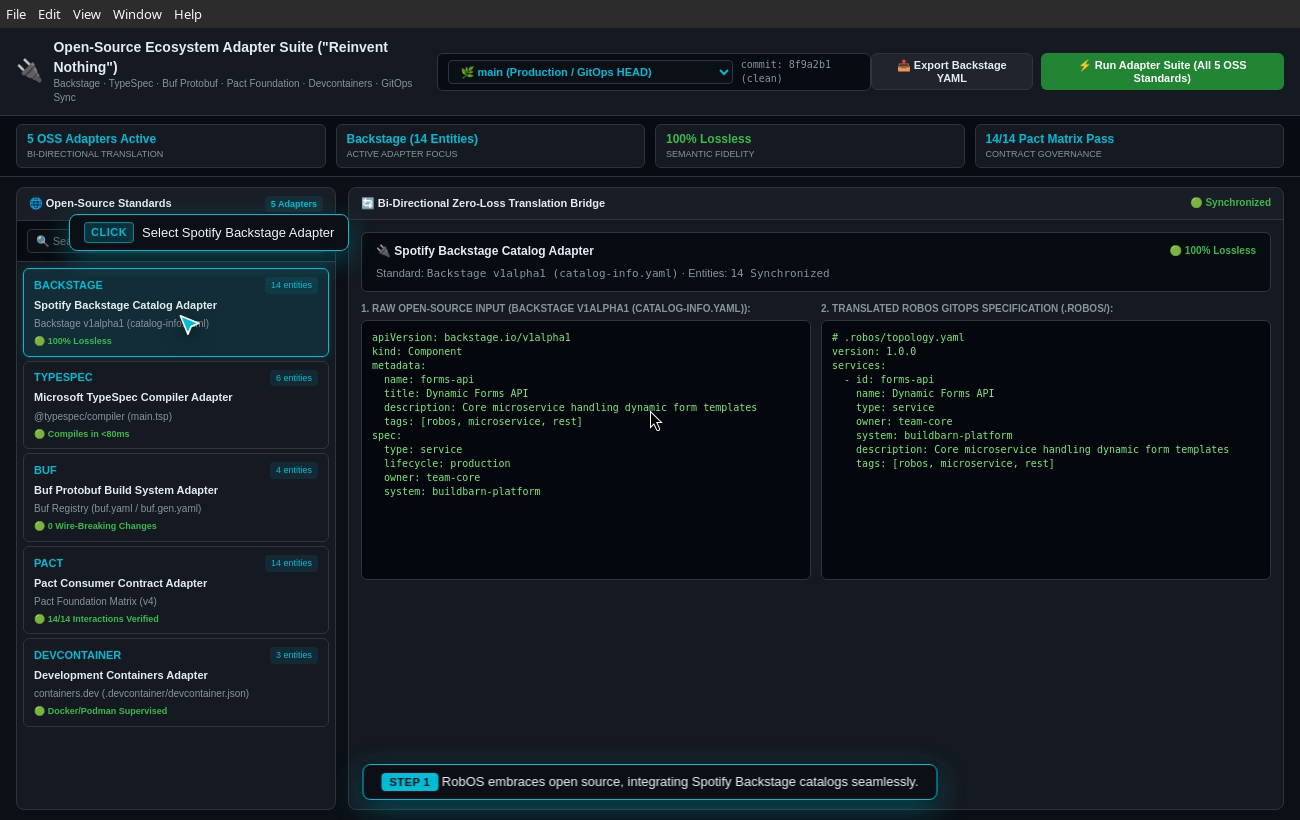1300x820 pixels.
Task: Click the containers.dev devcontainer.json subtitle
Action: (x=142, y=693)
